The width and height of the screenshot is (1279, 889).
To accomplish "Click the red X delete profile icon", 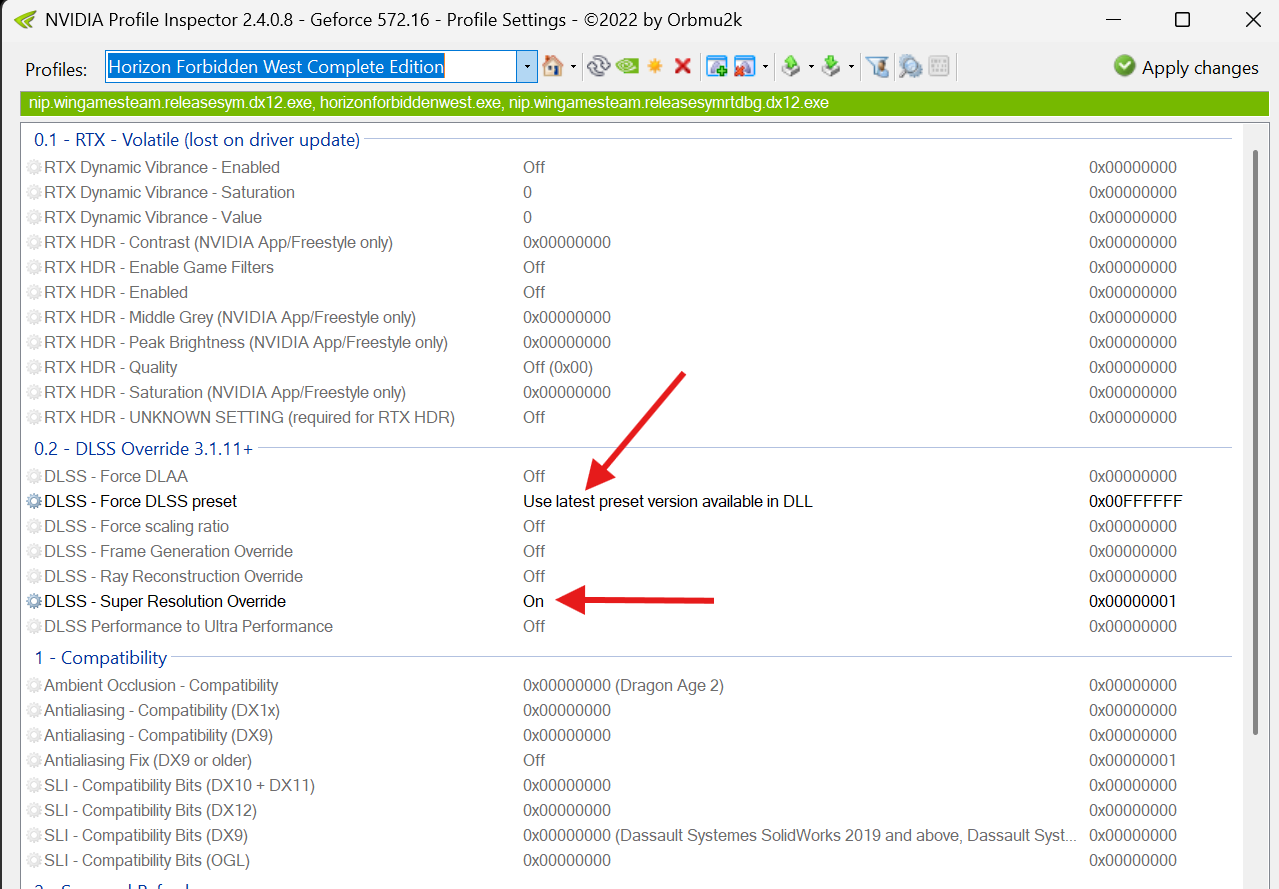I will [683, 67].
